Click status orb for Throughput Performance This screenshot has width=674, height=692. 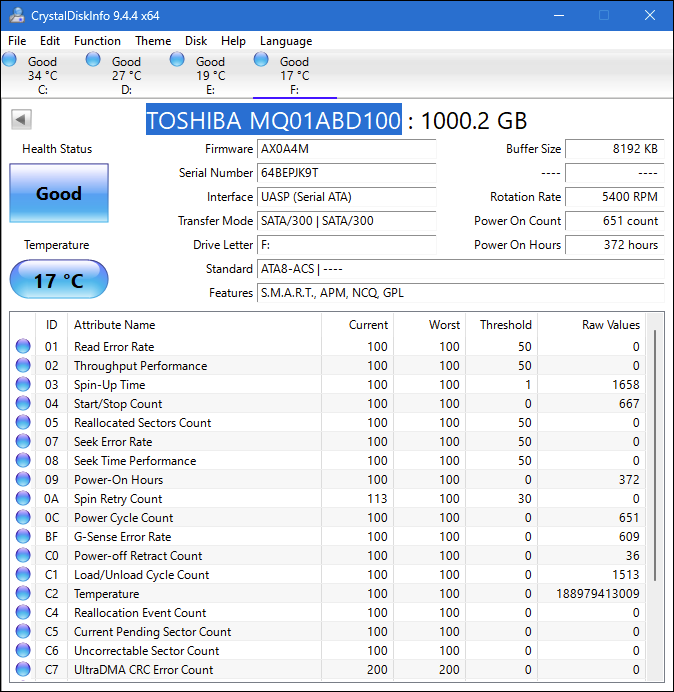pos(23,365)
